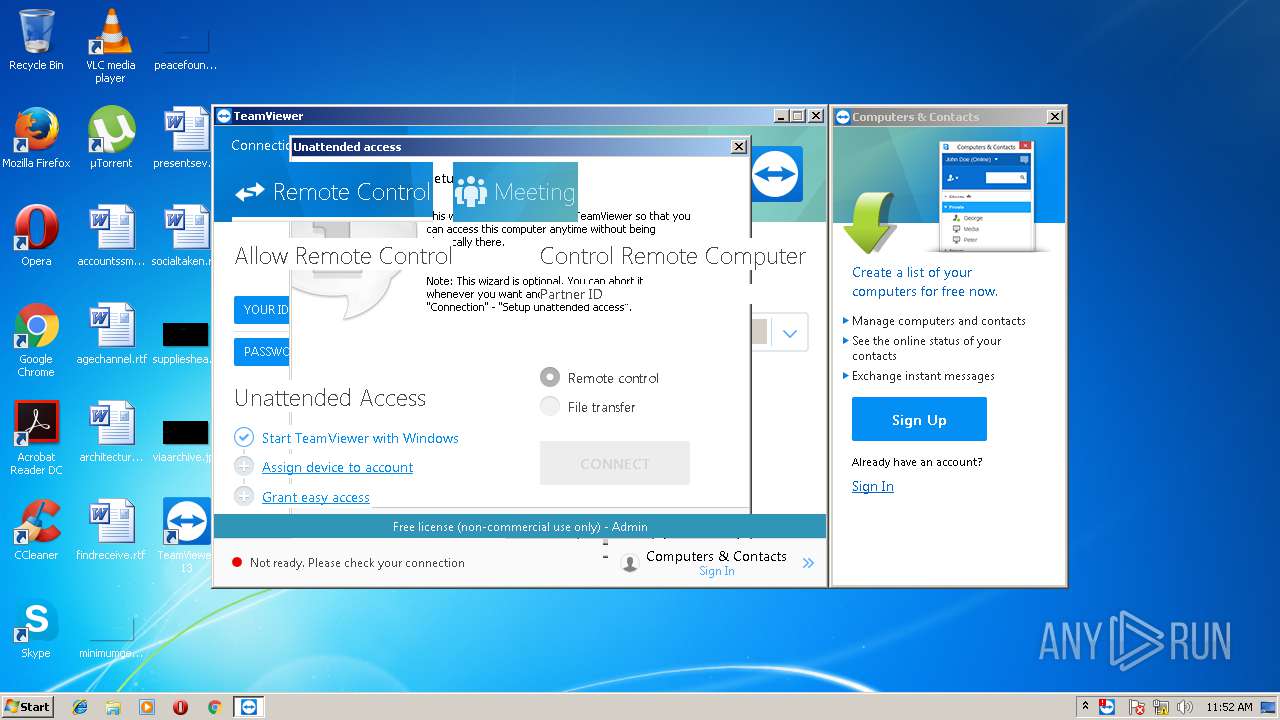Viewport: 1280px width, 720px height.
Task: Open Google Chrome desktop shortcut
Action: (x=36, y=340)
